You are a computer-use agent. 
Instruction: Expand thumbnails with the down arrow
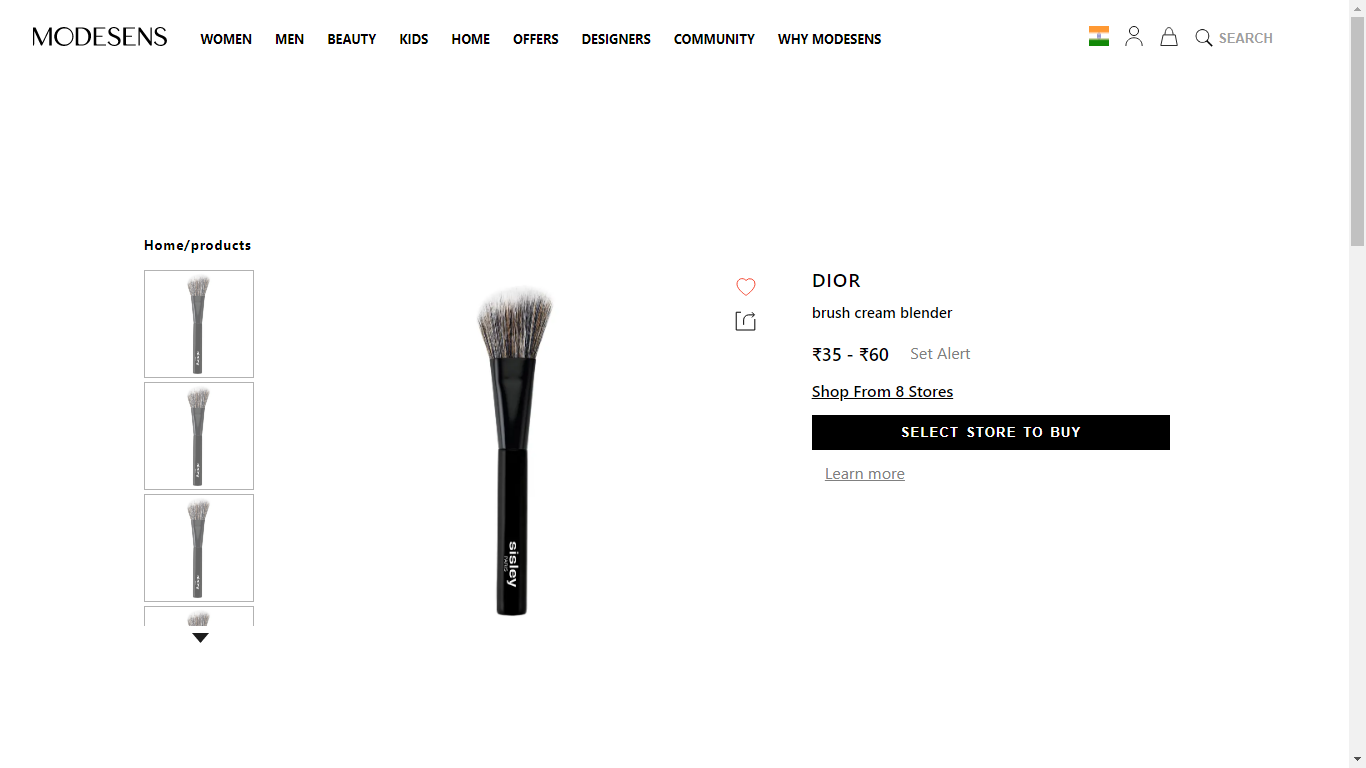[x=200, y=638]
